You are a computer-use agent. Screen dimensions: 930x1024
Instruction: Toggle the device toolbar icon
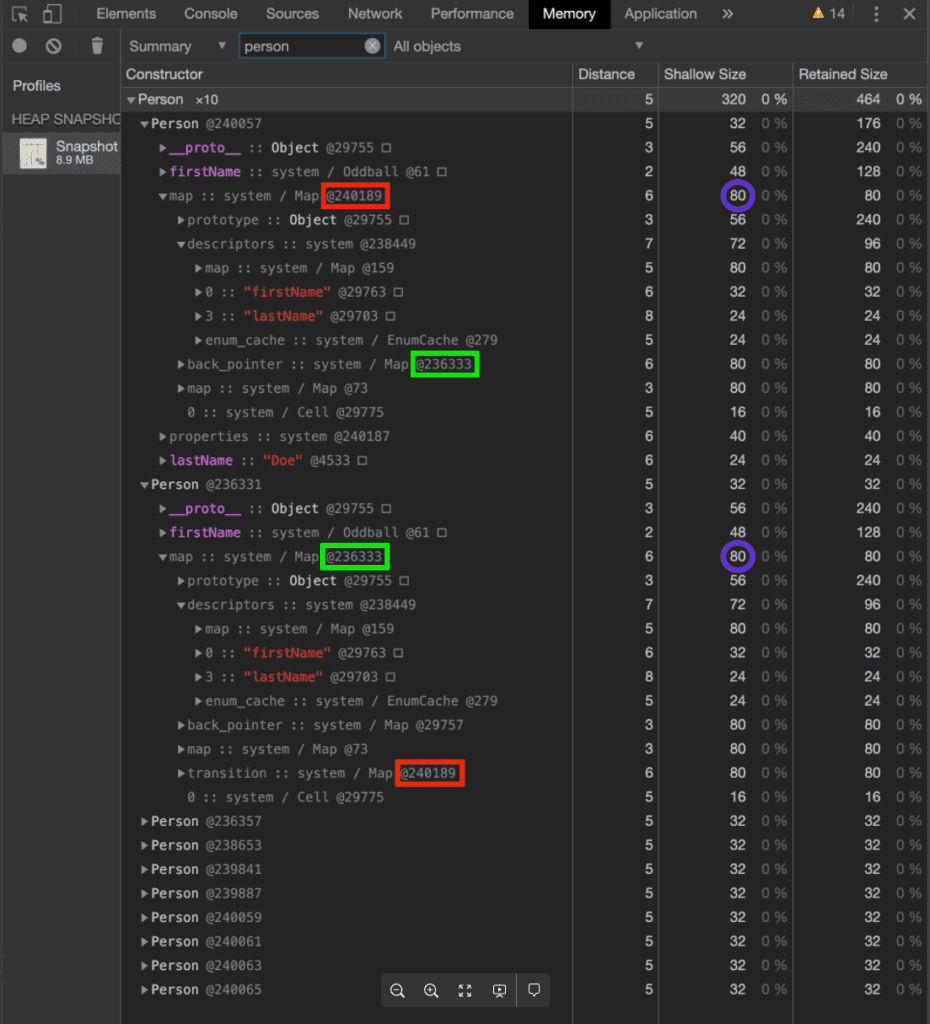click(x=52, y=14)
